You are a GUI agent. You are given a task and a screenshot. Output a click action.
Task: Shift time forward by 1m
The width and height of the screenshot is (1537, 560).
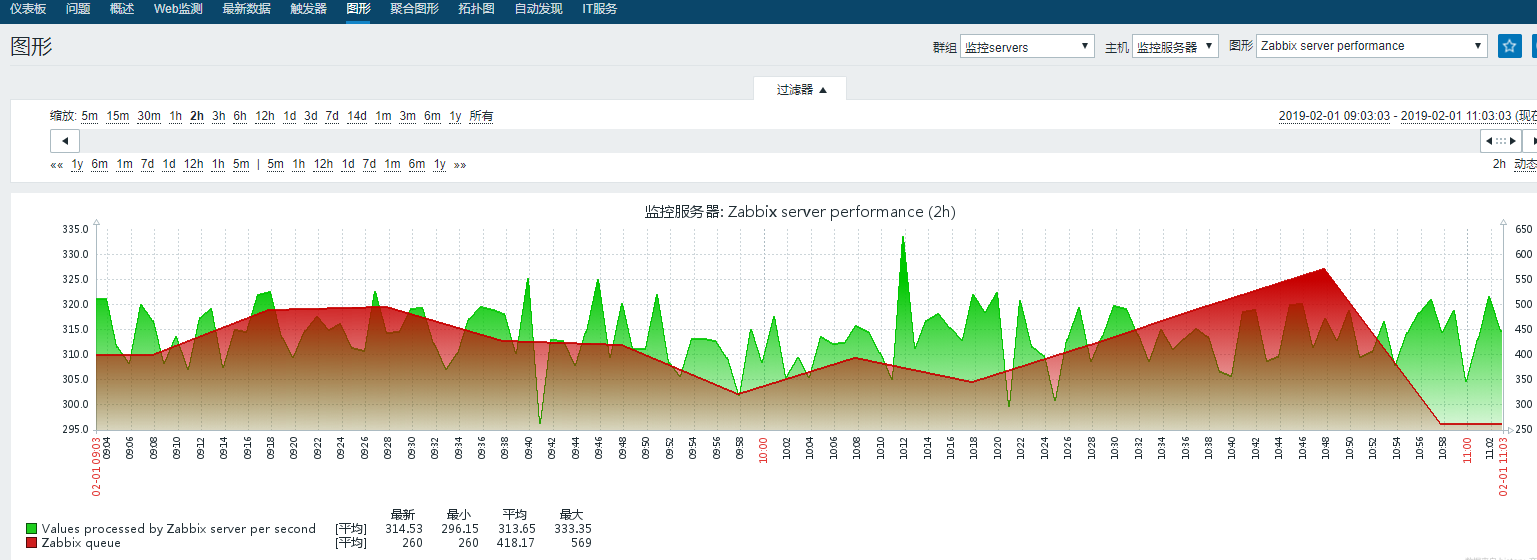coord(392,164)
